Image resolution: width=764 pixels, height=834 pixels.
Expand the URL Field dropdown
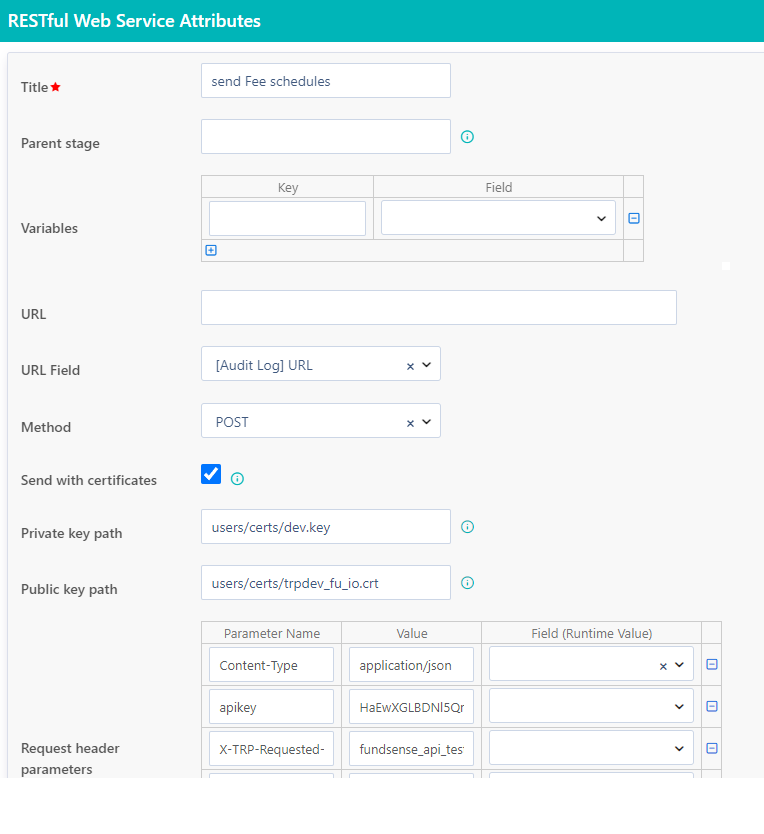pyautogui.click(x=427, y=365)
